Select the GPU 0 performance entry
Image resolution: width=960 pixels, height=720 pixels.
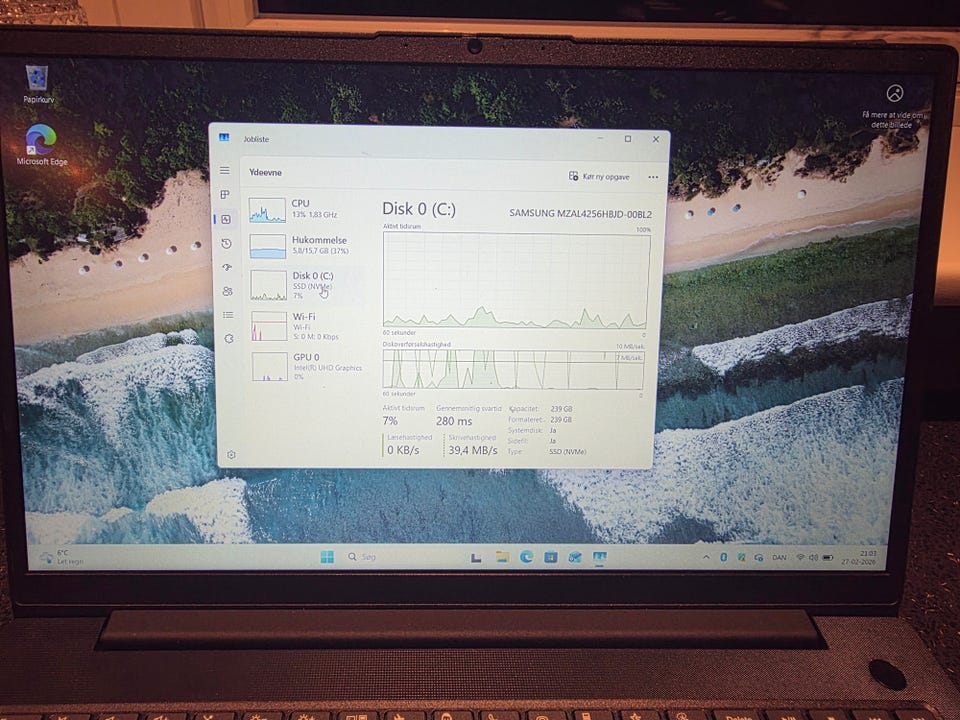pyautogui.click(x=307, y=366)
